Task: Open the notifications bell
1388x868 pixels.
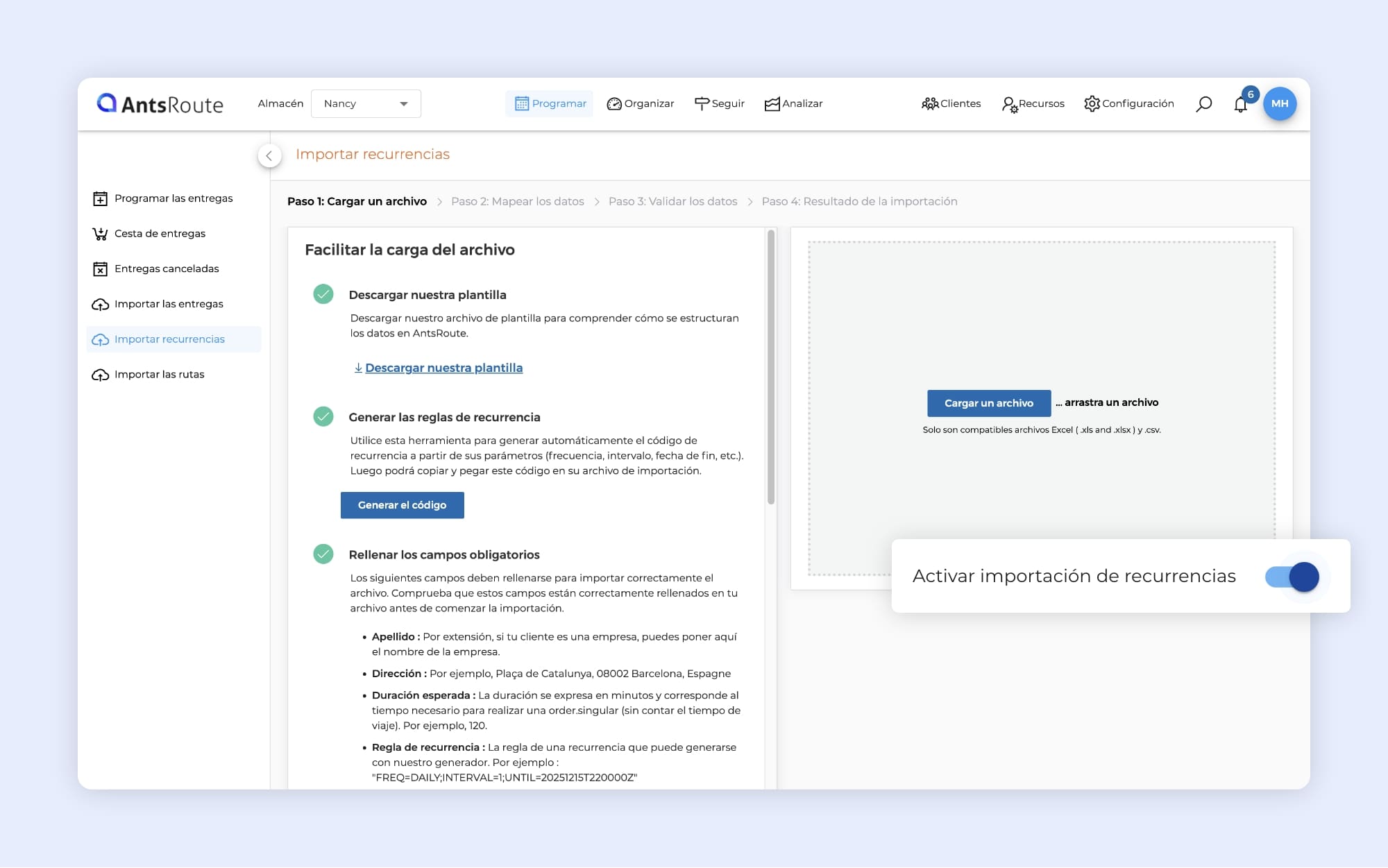Action: click(1241, 105)
